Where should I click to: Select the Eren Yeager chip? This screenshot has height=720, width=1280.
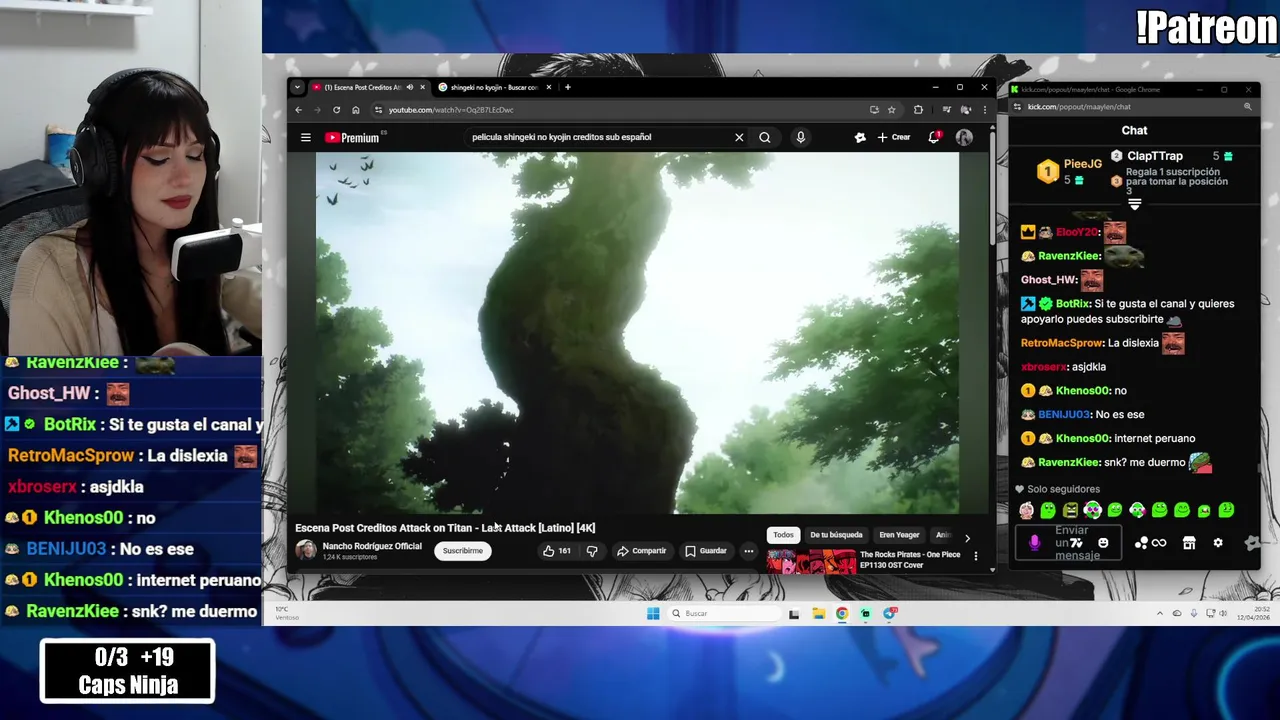[899, 535]
